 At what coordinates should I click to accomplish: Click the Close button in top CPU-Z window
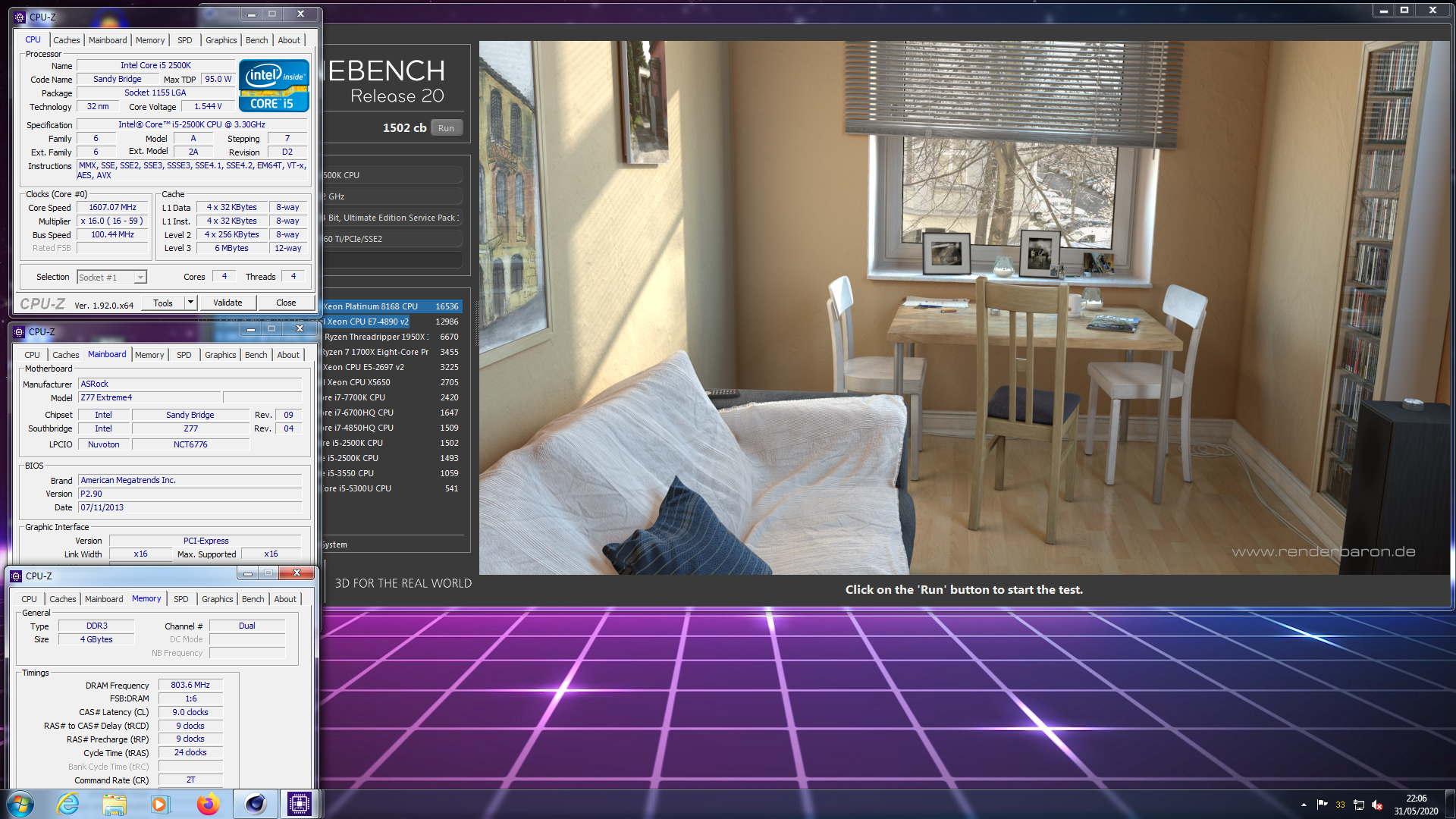coord(286,303)
